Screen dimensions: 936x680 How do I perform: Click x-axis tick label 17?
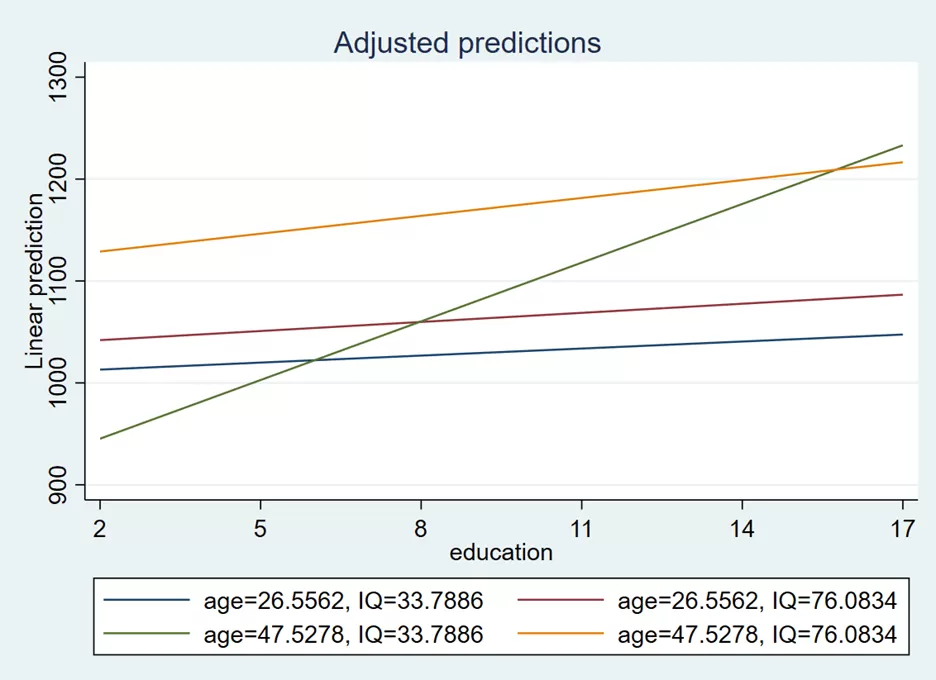point(902,527)
